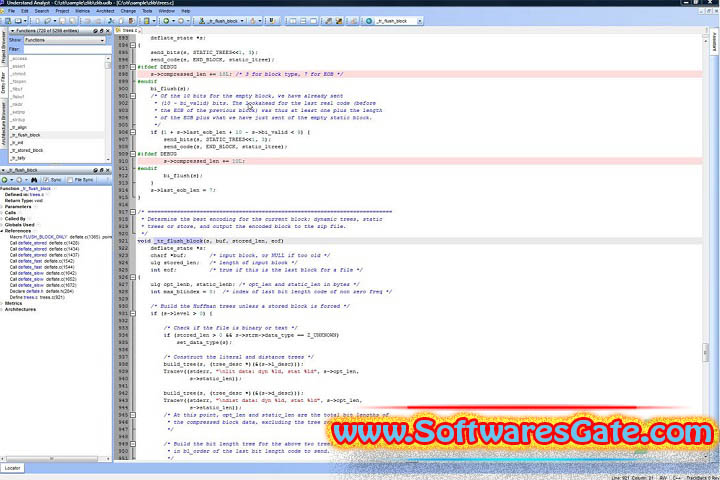
Task: Click the Filter input field
Action: [67, 49]
